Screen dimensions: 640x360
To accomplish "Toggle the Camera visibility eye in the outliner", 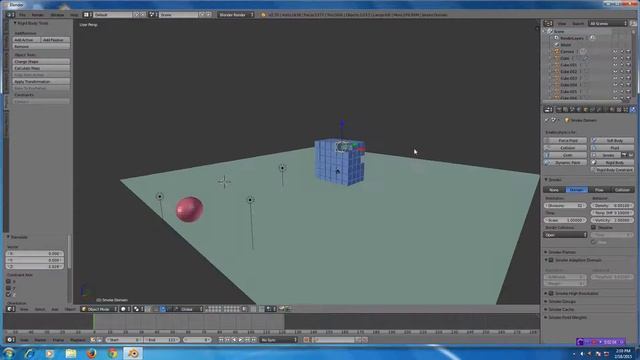I will pos(615,52).
